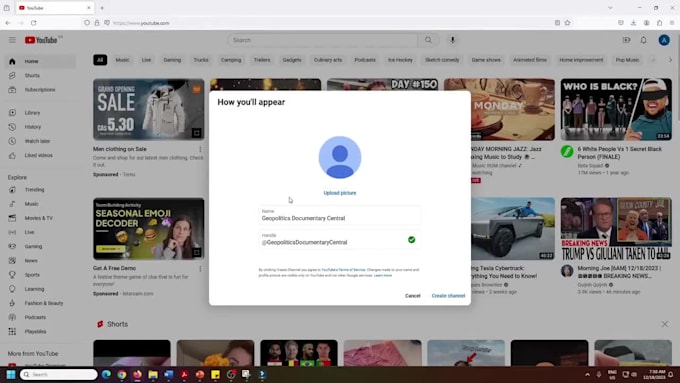The image size is (680, 383).
Task: Open a new browser tab
Action: click(102, 8)
